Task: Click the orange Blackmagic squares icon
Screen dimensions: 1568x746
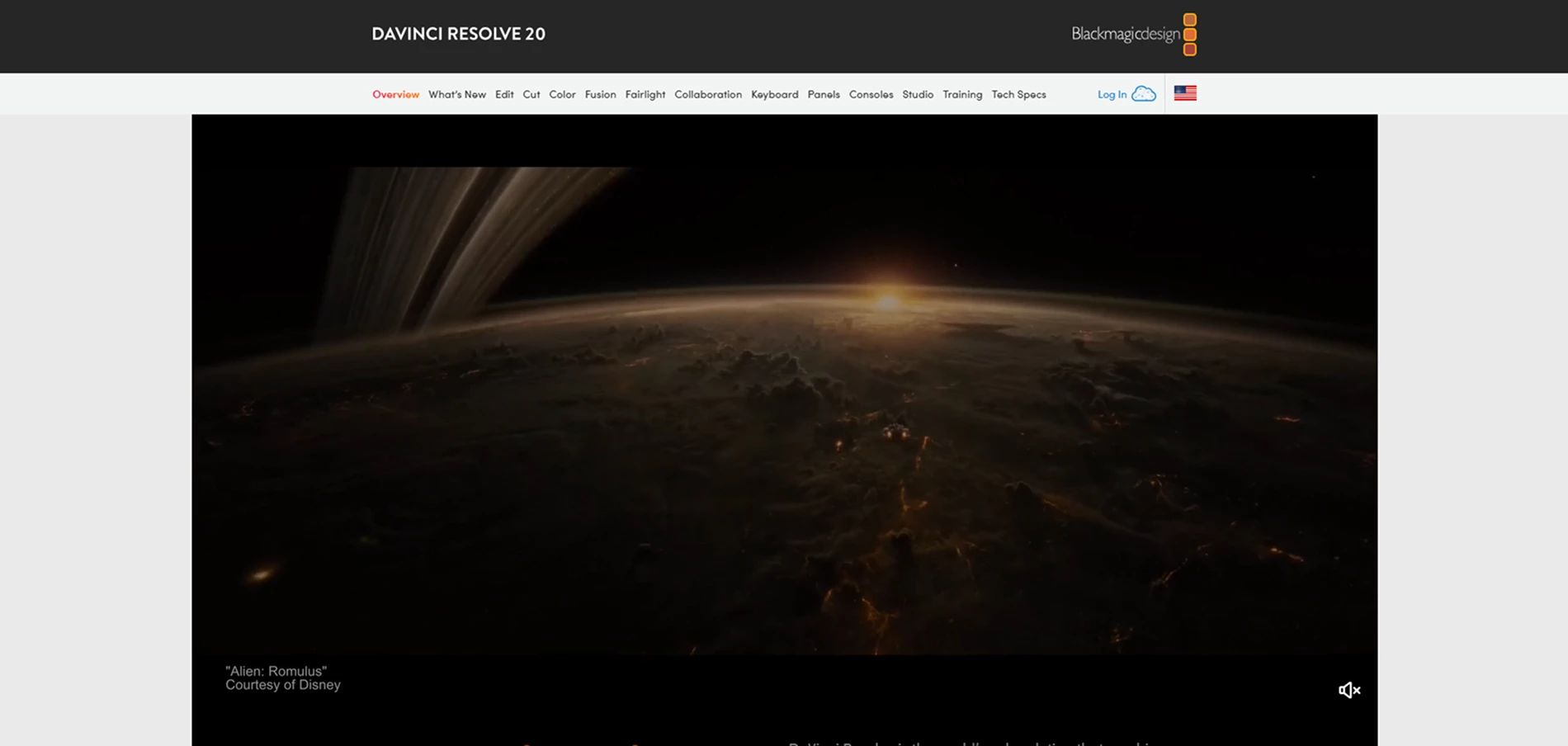Action: point(1189,34)
